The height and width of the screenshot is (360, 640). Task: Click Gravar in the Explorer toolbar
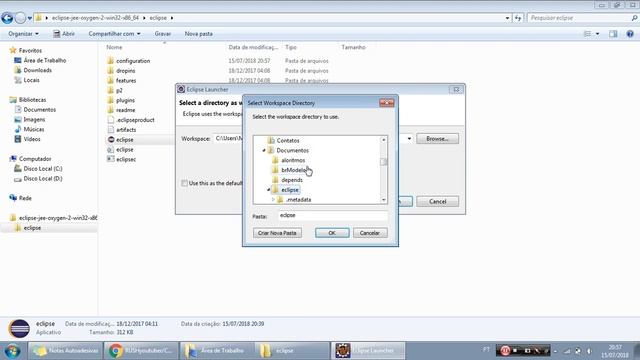tap(162, 34)
